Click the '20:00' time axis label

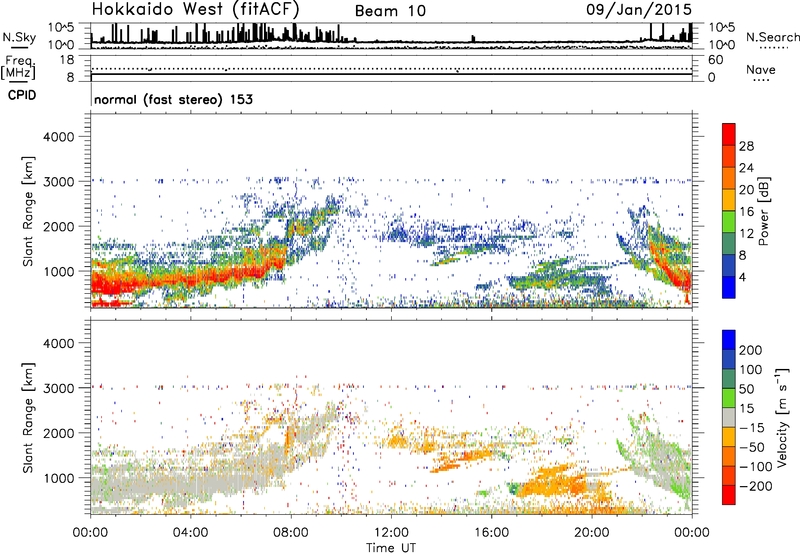point(591,533)
